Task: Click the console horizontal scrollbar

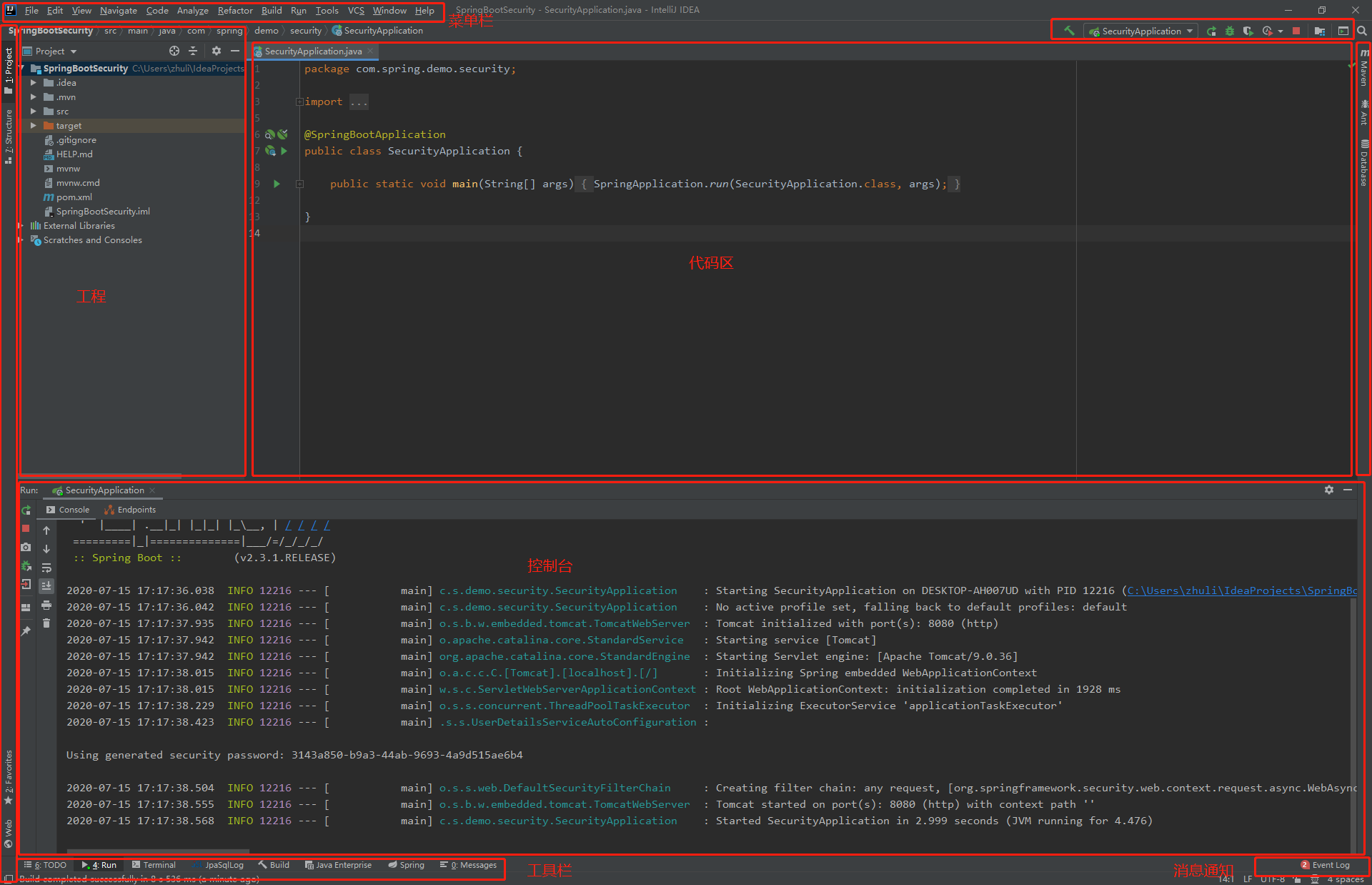Action: 157,851
